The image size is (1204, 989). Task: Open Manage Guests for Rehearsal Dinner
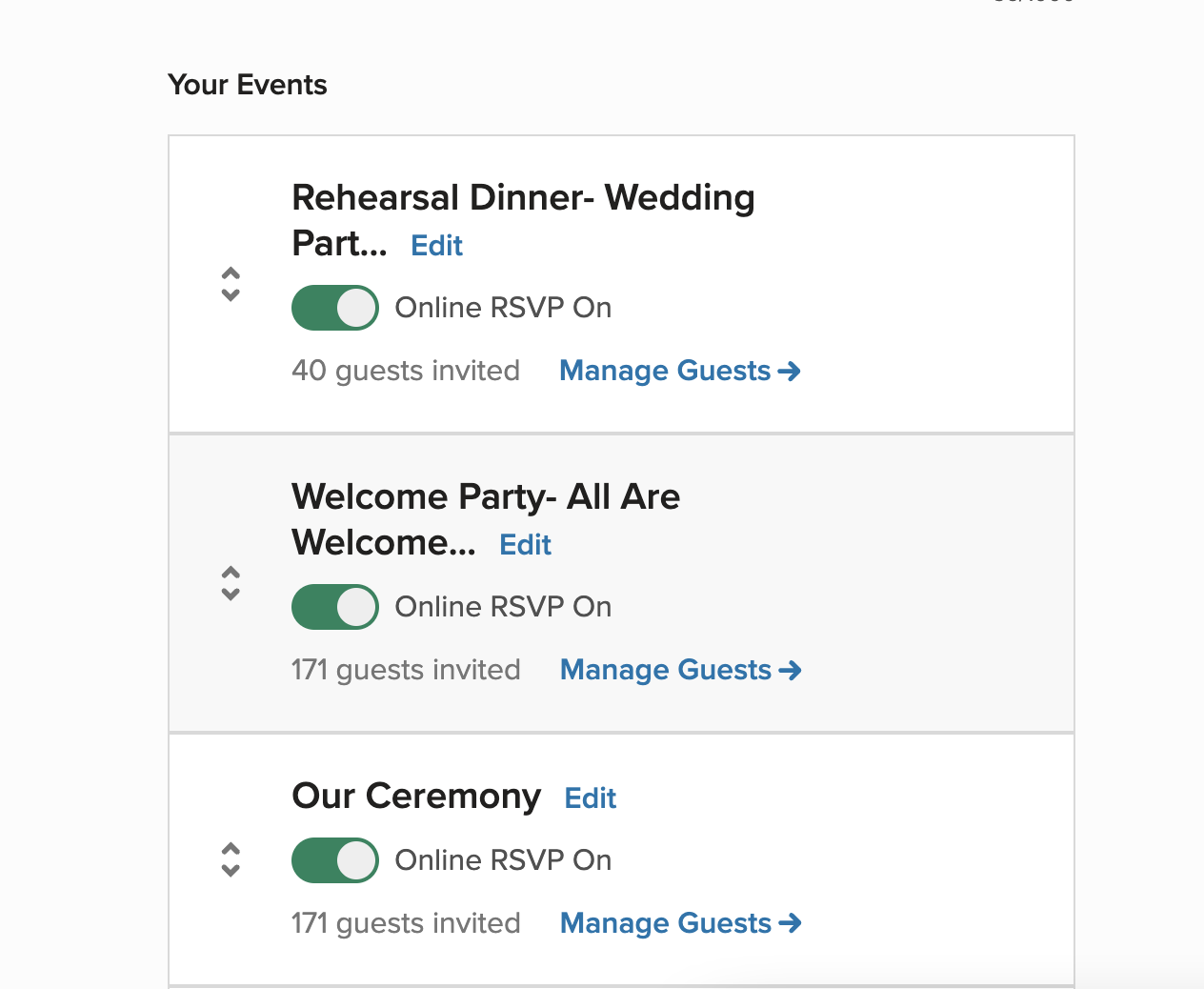pos(665,371)
